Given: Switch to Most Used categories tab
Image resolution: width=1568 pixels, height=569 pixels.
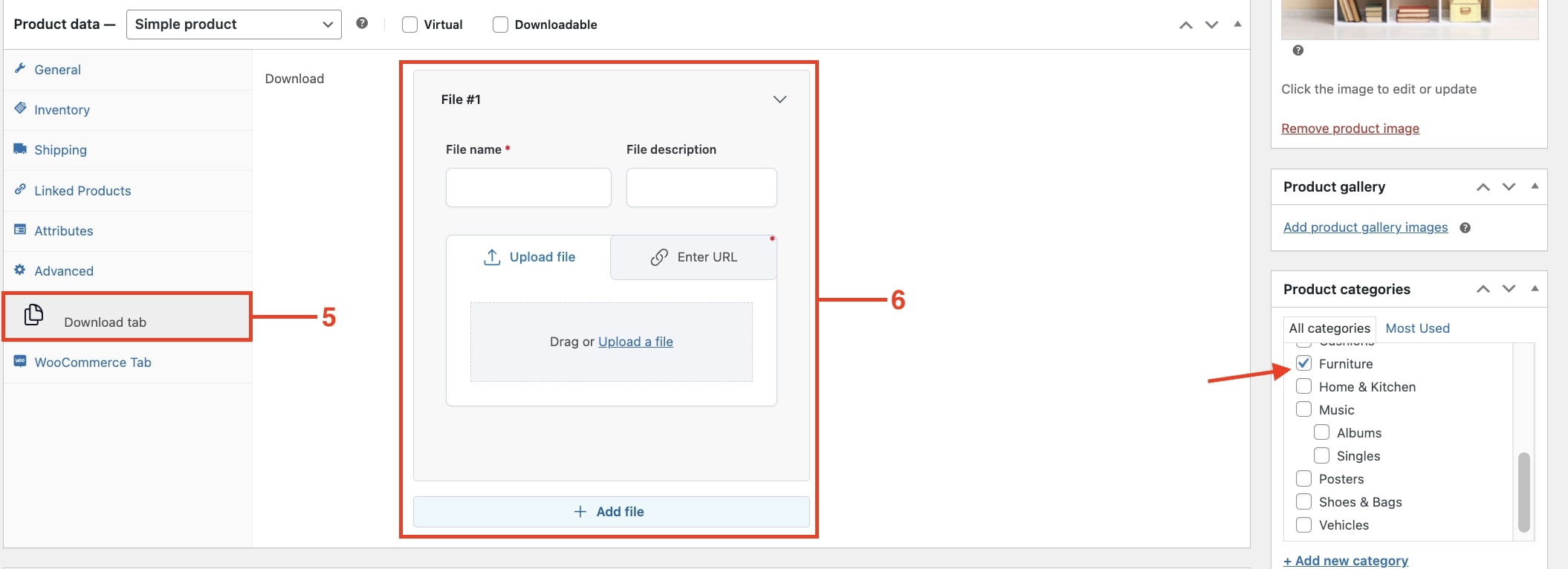Looking at the screenshot, I should (1417, 328).
